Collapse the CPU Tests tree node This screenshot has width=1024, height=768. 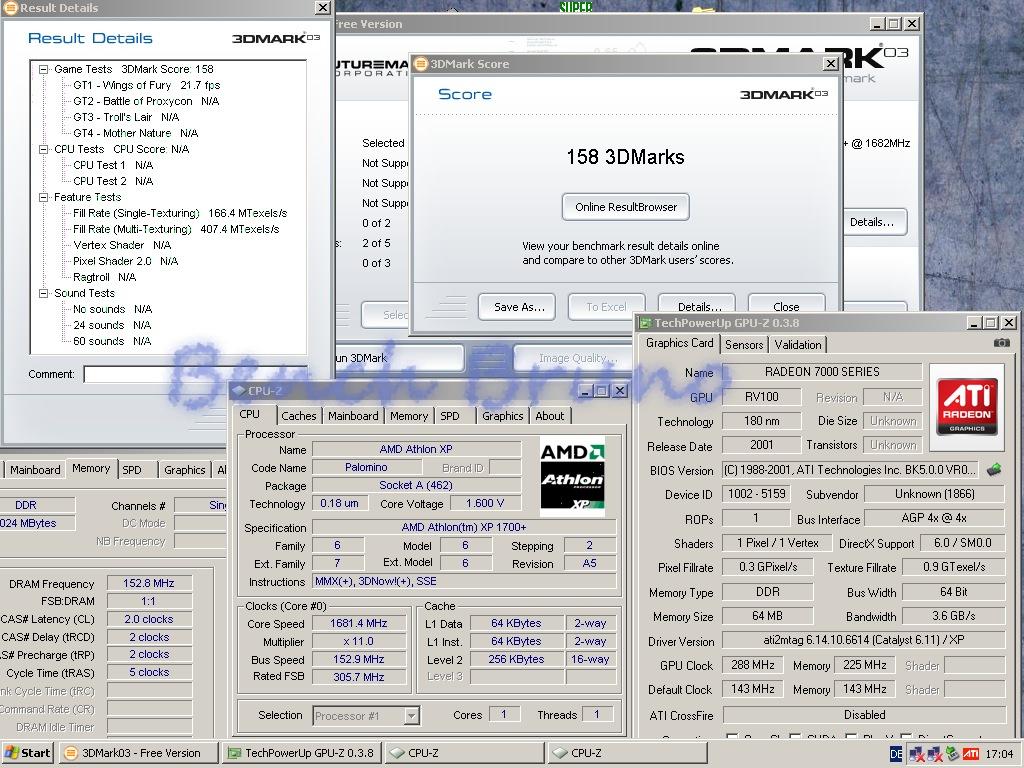click(44, 150)
